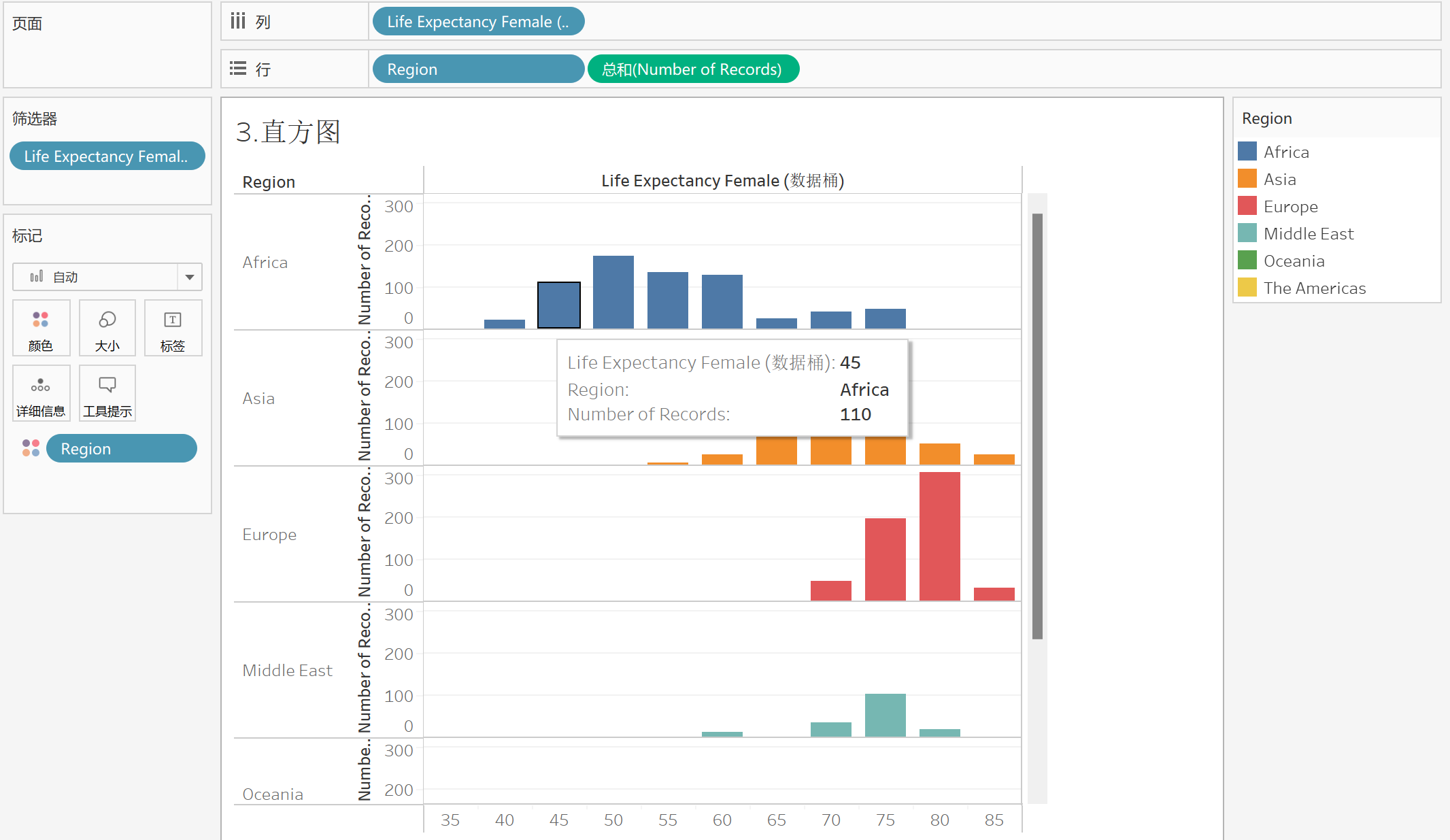Click the 工具提示 (Tooltip) mark icon
1450x840 pixels.
107,393
